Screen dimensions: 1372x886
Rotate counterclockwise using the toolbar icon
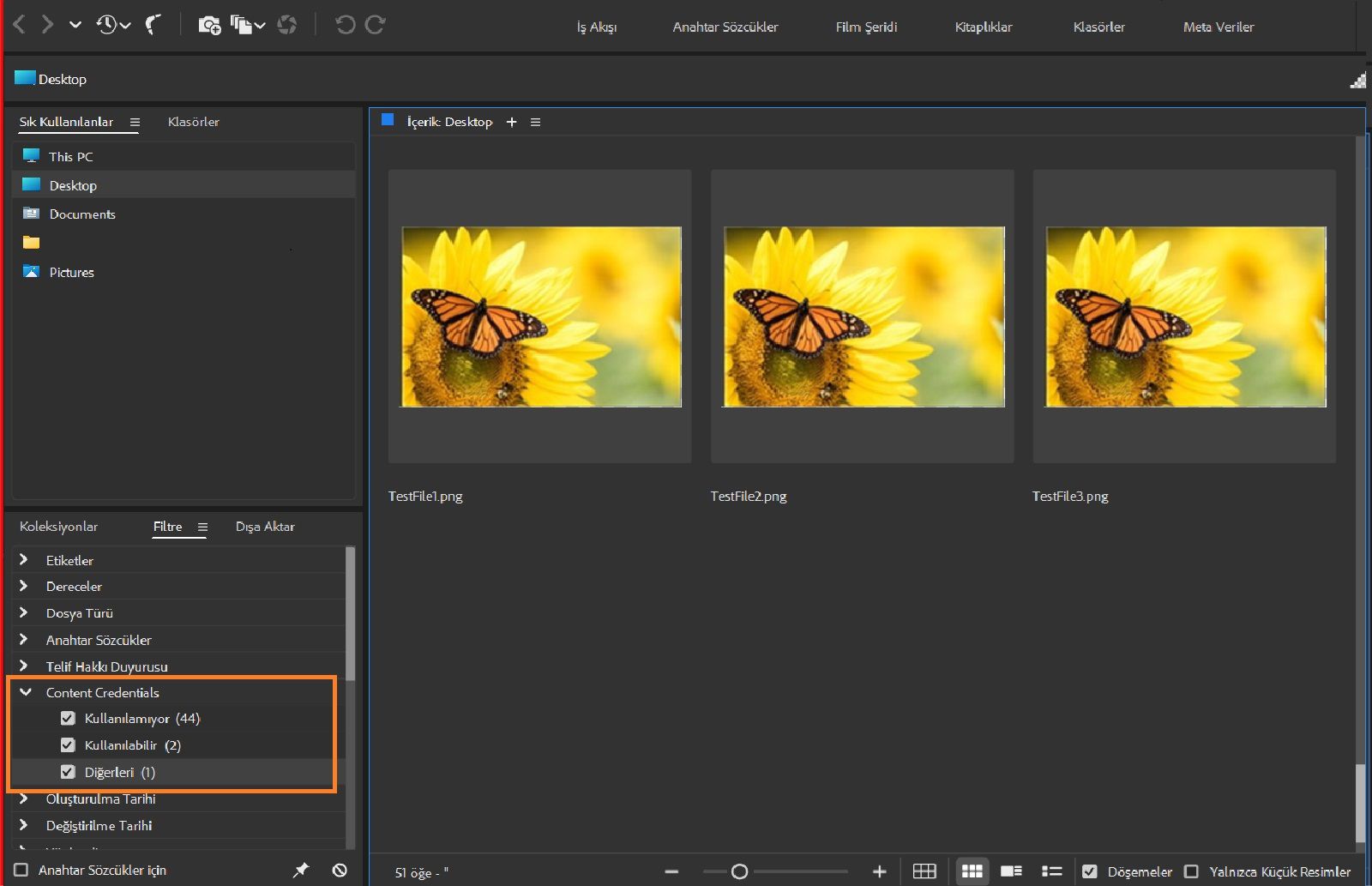click(345, 25)
